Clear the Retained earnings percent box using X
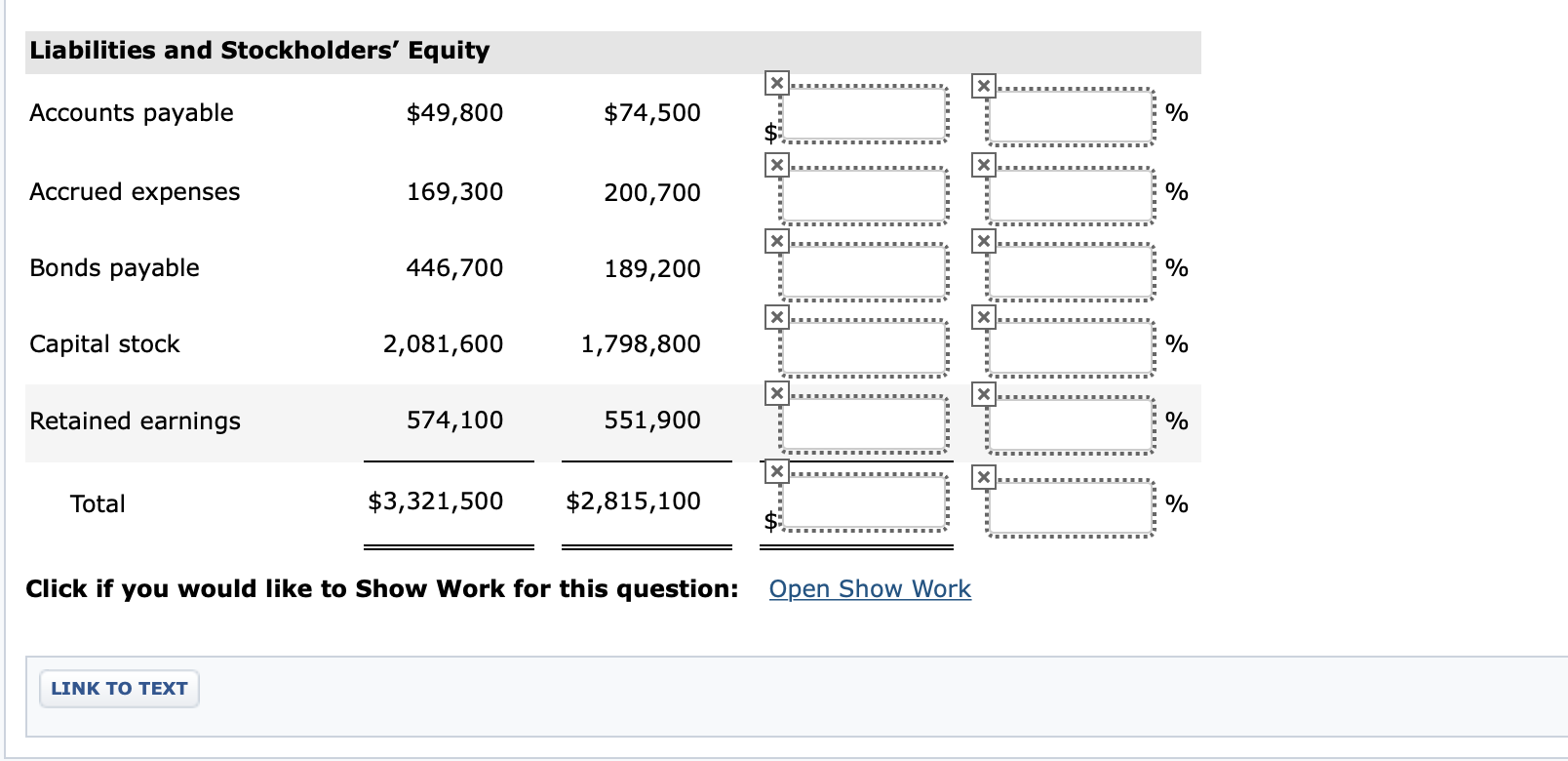This screenshot has height=761, width=1568. click(x=983, y=393)
